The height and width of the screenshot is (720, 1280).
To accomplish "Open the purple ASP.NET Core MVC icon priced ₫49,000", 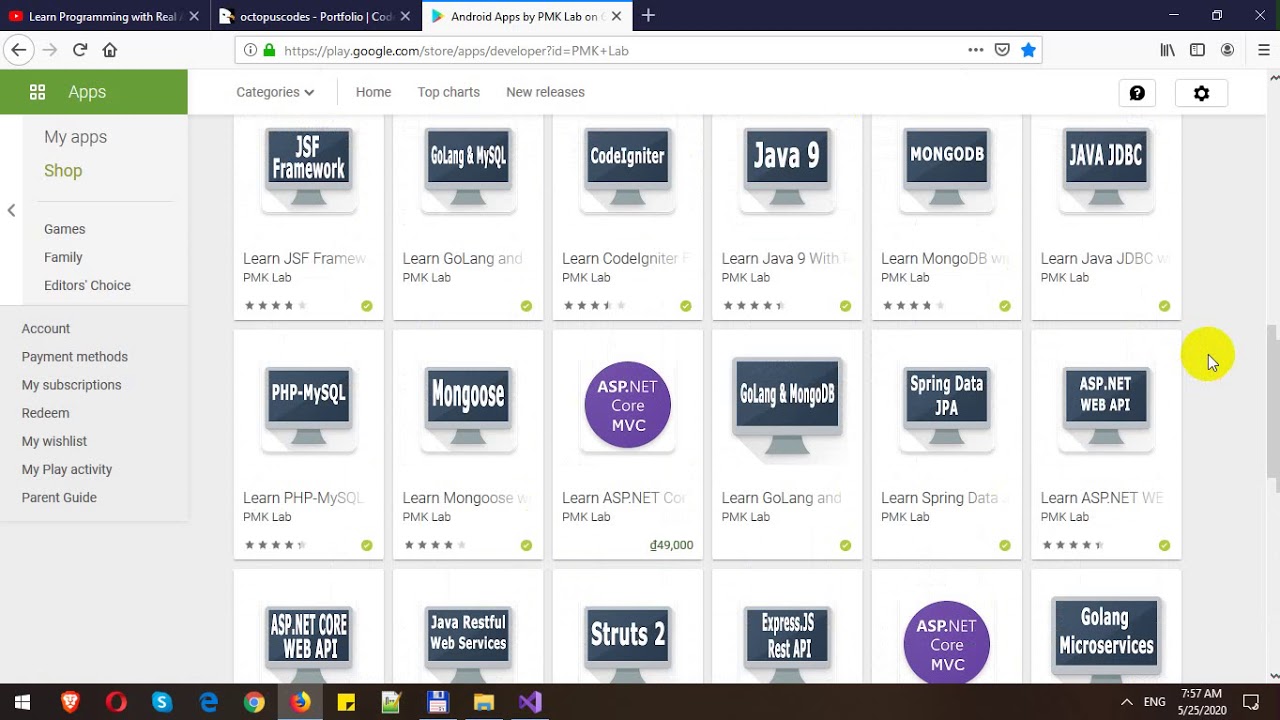I will (627, 405).
